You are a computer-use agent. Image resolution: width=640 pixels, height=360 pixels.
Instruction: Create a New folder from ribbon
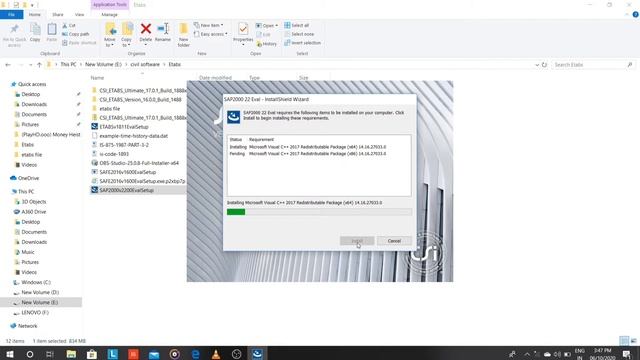(x=184, y=35)
